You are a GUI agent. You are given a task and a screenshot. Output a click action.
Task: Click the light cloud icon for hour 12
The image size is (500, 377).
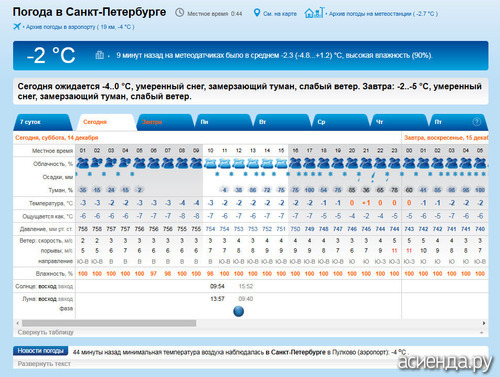[239, 163]
